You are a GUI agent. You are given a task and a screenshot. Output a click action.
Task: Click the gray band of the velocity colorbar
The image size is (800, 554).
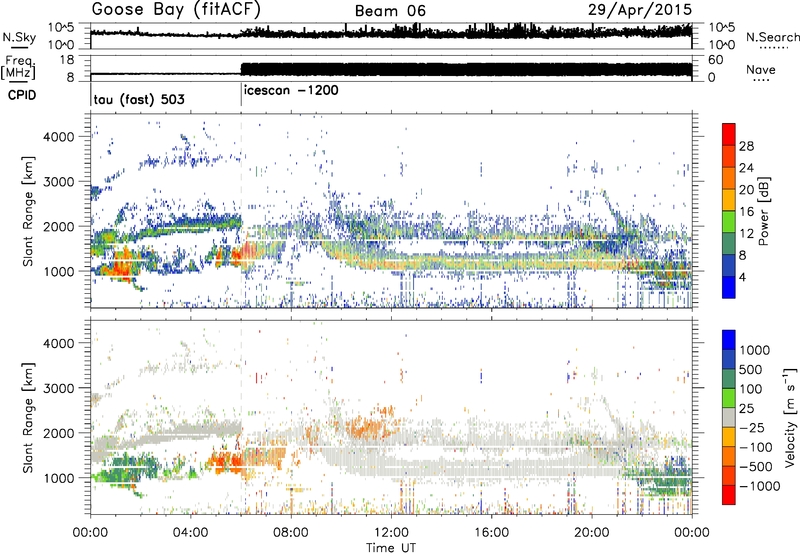(x=729, y=418)
